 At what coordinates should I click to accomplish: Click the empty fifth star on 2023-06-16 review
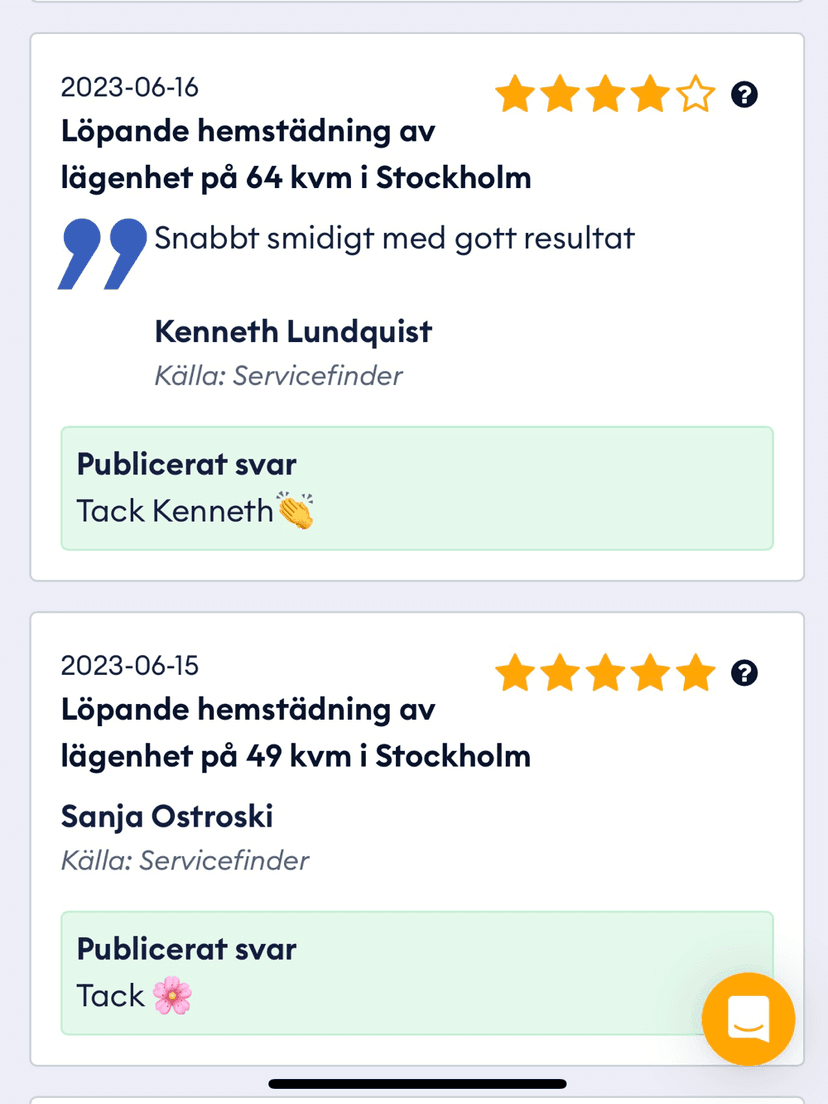696,94
